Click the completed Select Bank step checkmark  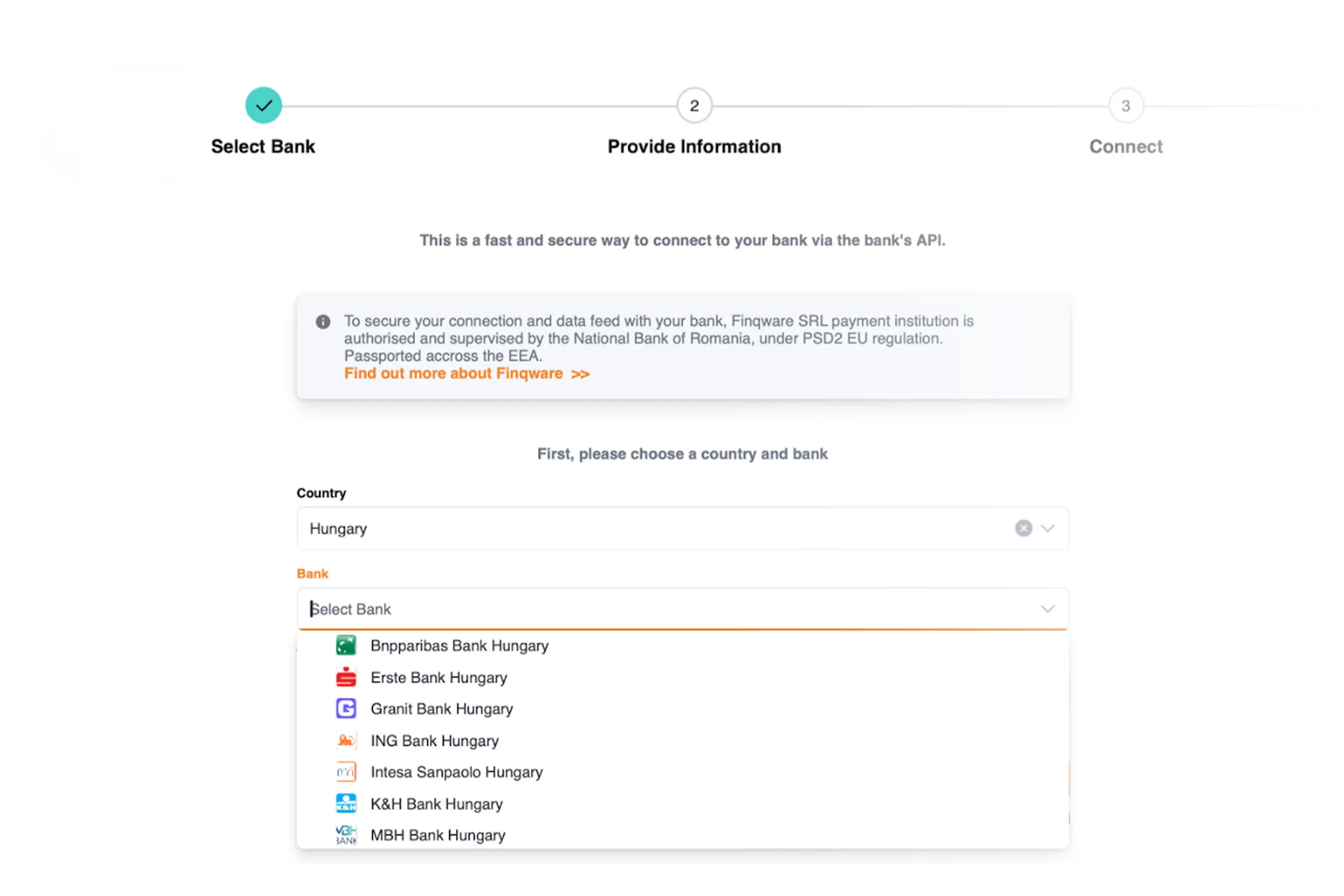coord(263,105)
